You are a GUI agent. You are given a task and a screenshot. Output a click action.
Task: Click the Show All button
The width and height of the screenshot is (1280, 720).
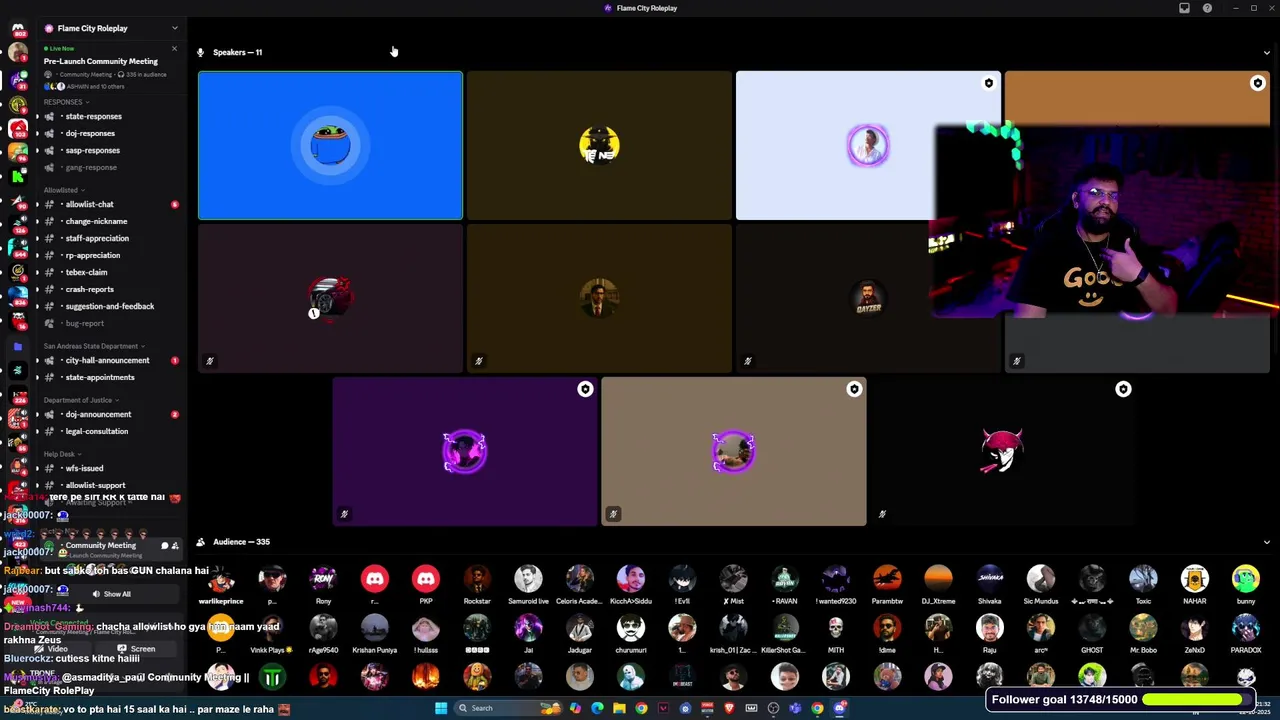pos(111,594)
